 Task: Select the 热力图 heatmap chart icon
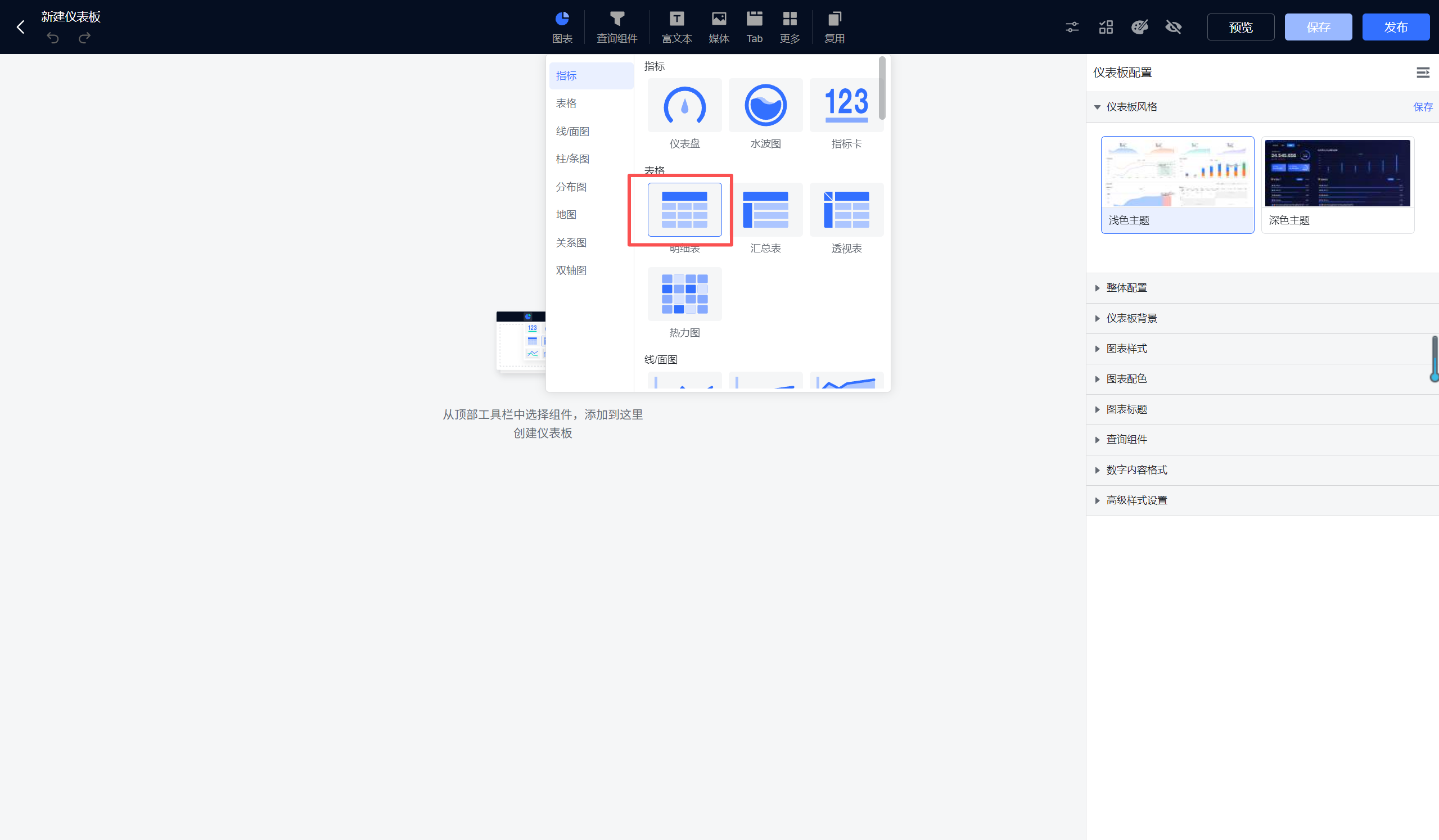click(684, 294)
